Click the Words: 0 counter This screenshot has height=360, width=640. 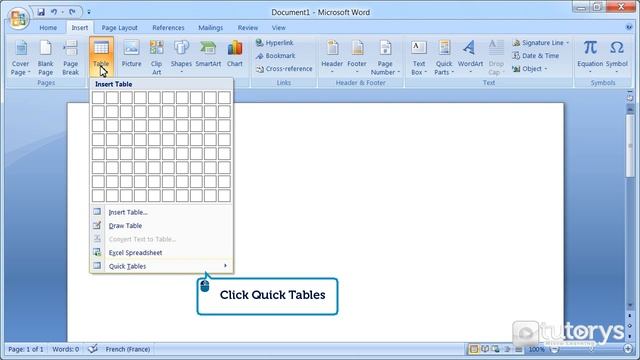pos(65,349)
